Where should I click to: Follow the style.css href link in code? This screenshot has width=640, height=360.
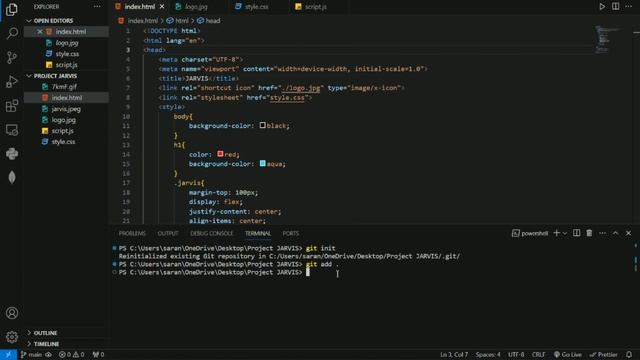(287, 98)
